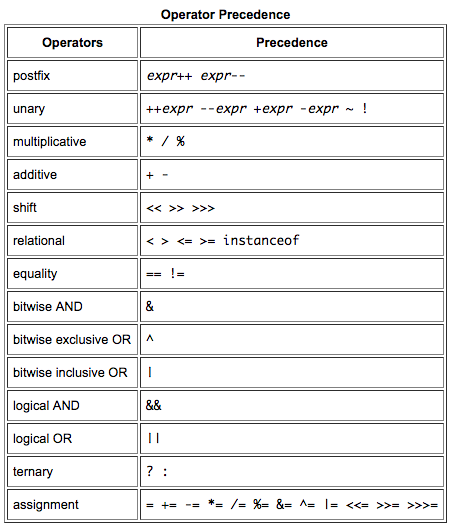The image size is (451, 529).
Task: Click the logical OR row label
Action: [x=43, y=439]
